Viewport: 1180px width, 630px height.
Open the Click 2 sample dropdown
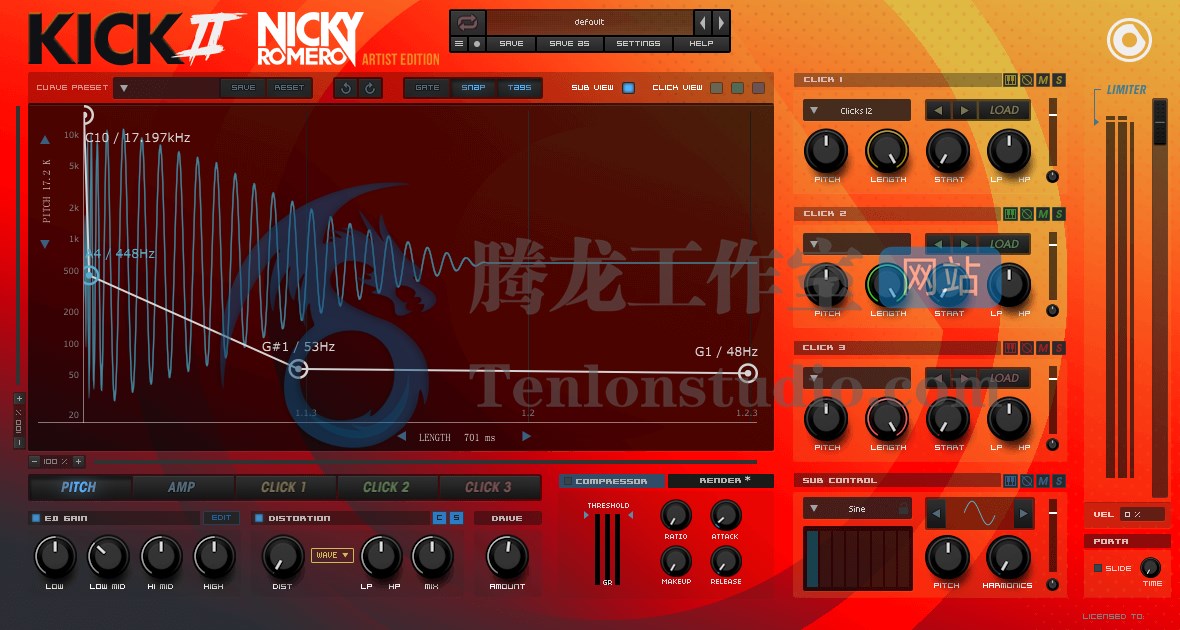pyautogui.click(x=856, y=244)
